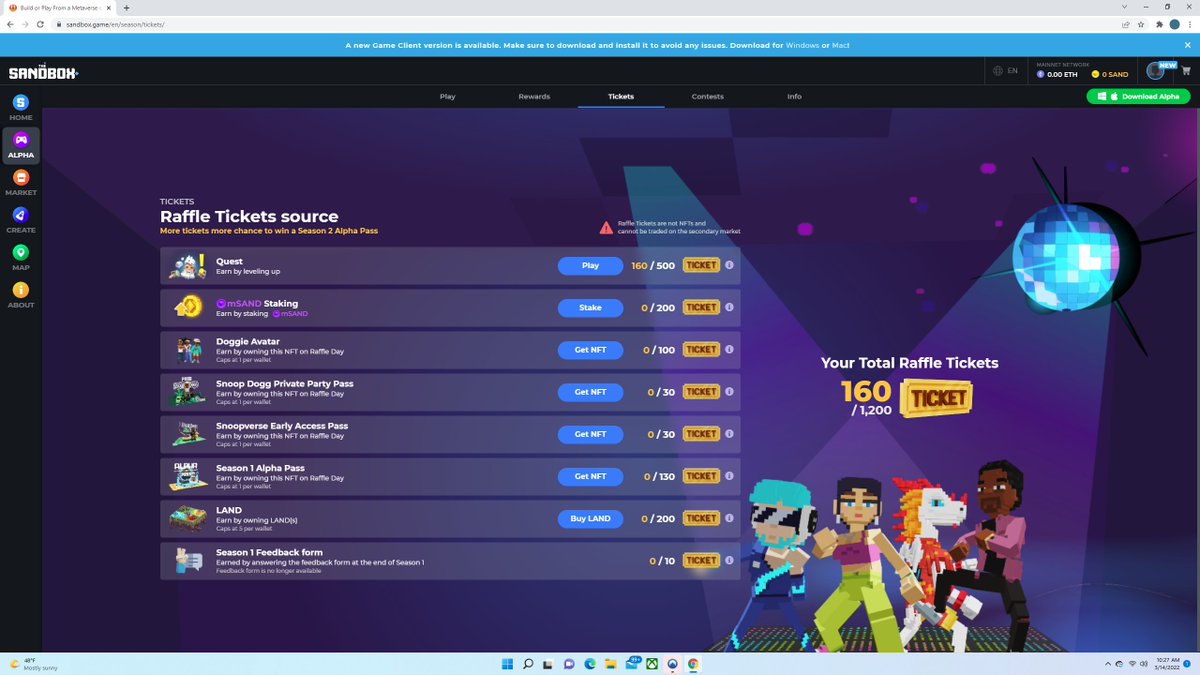Click 'Your Total Raffle Tickets' text
This screenshot has width=1200, height=675.
pos(910,363)
